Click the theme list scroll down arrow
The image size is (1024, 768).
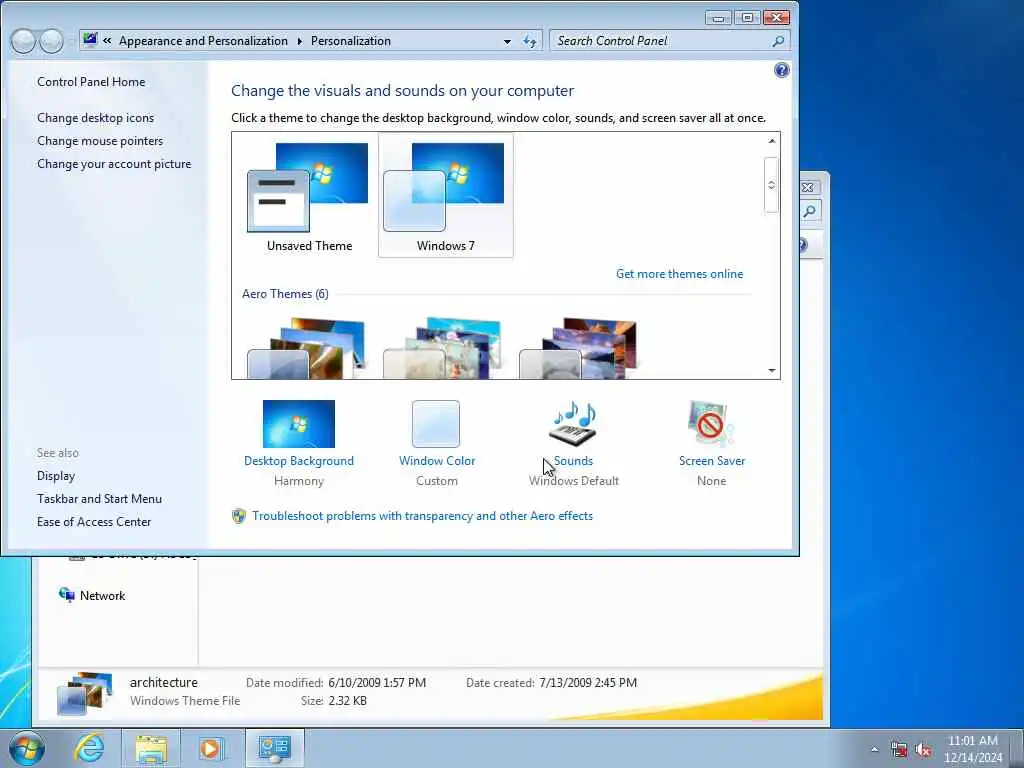click(771, 370)
